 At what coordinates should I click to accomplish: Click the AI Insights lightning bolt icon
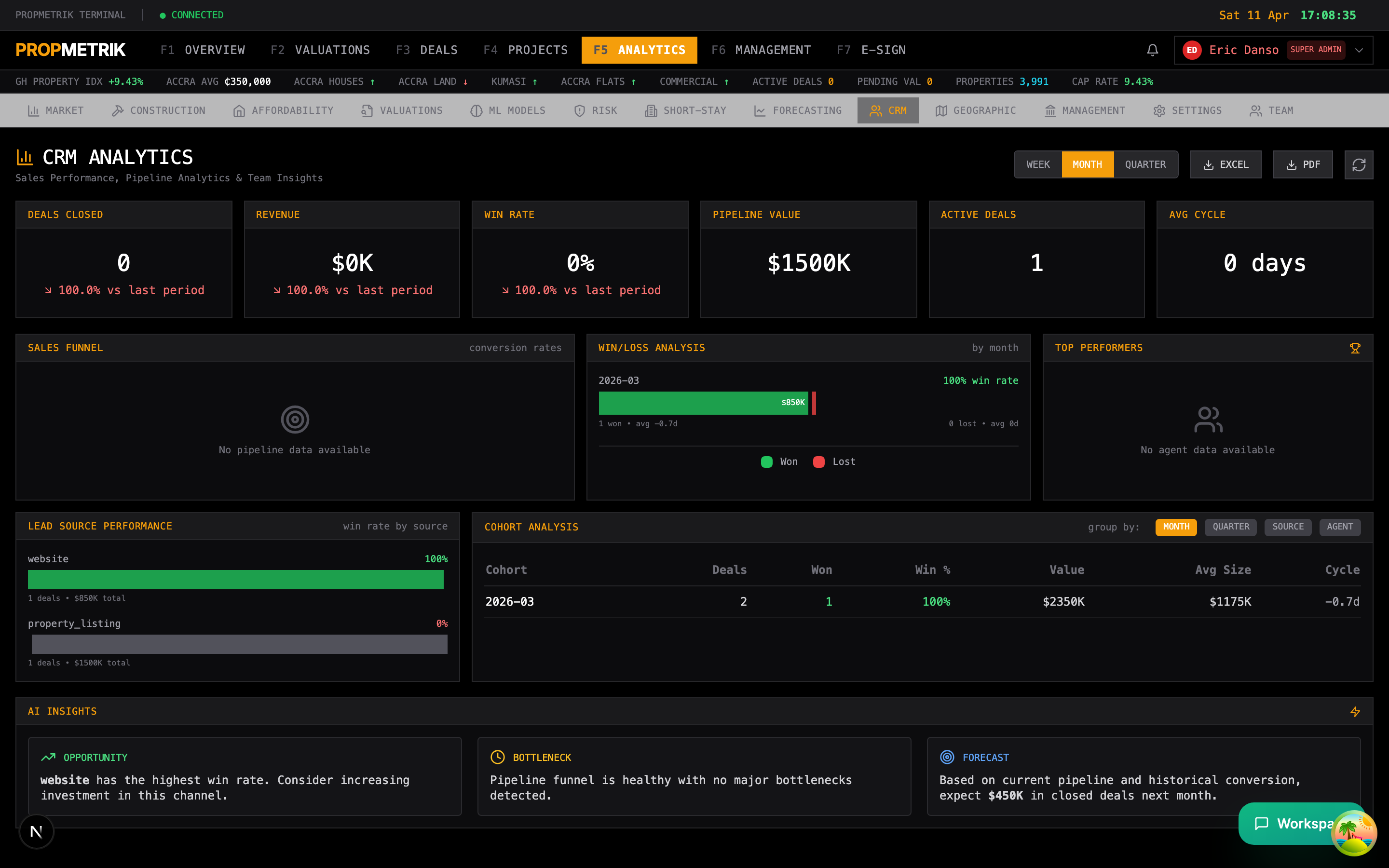coord(1355,712)
